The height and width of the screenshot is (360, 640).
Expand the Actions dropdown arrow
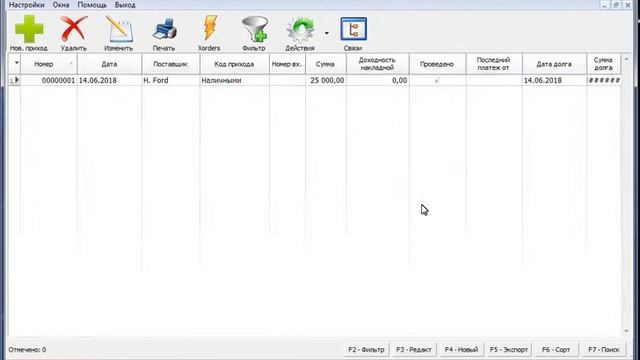click(x=327, y=33)
